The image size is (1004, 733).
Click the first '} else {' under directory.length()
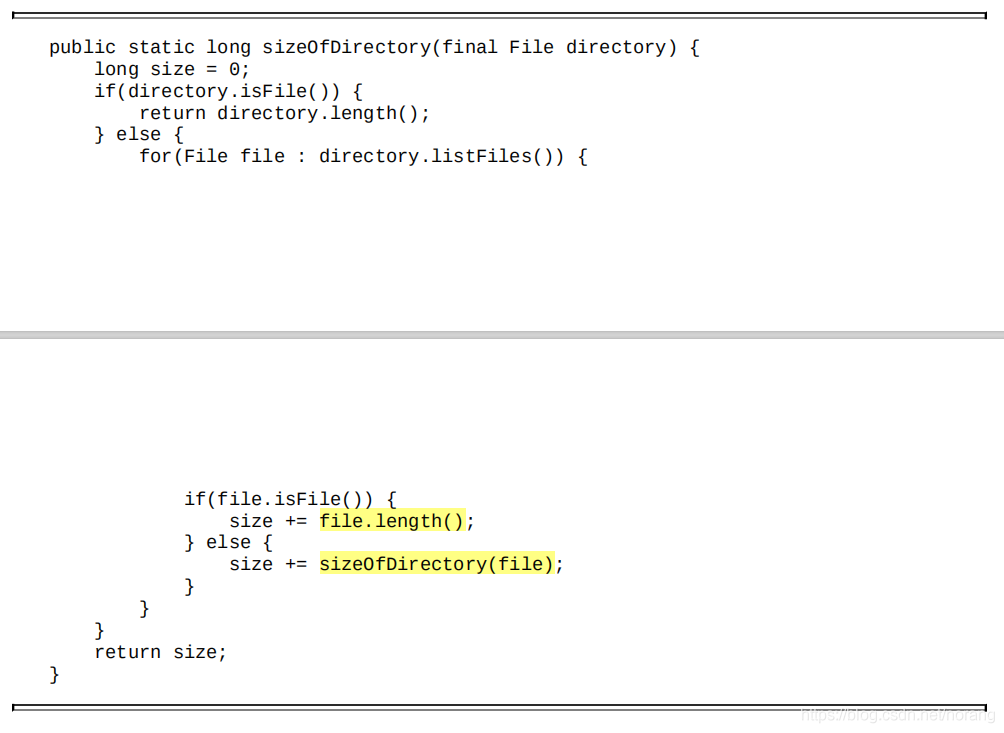[x=139, y=134]
